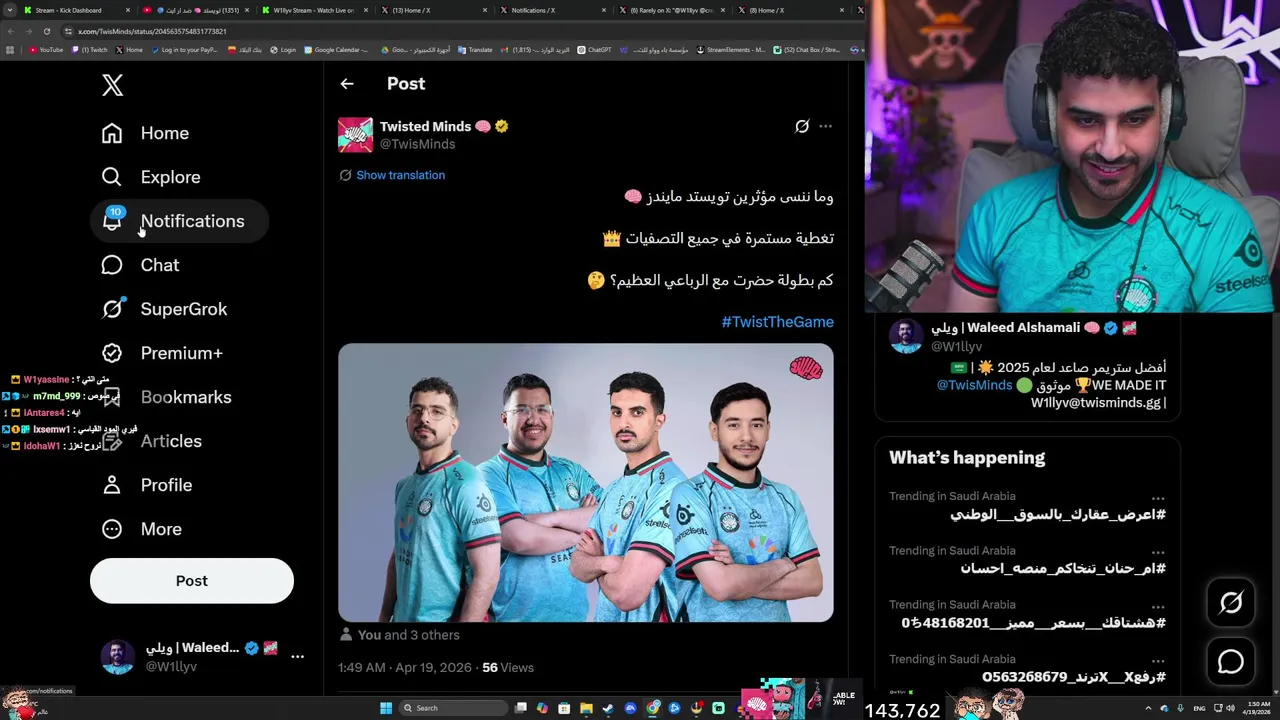Click Grok icon on the post header
The height and width of the screenshot is (720, 1280).
[x=802, y=126]
